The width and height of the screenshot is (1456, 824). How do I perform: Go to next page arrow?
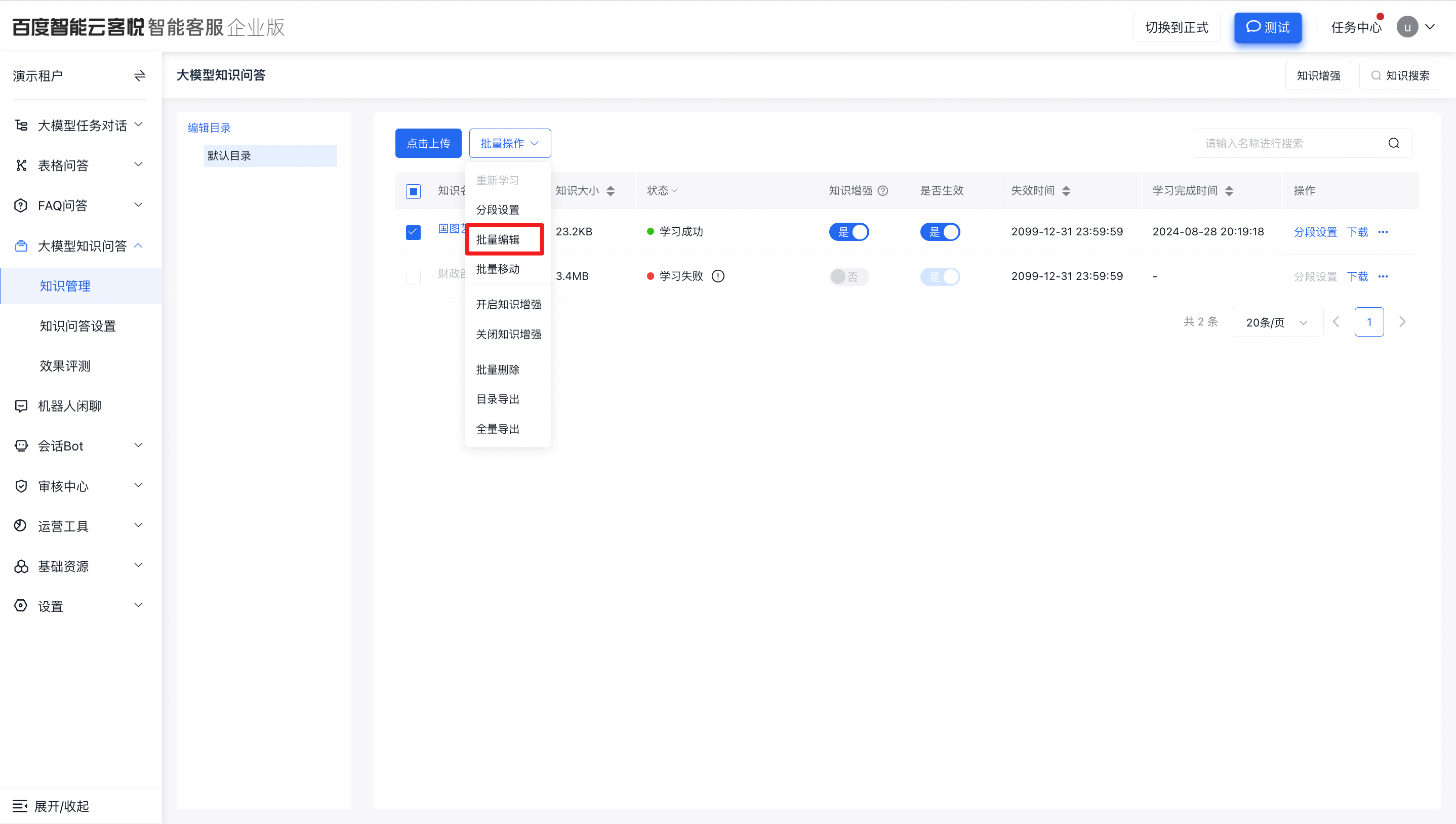click(x=1402, y=322)
